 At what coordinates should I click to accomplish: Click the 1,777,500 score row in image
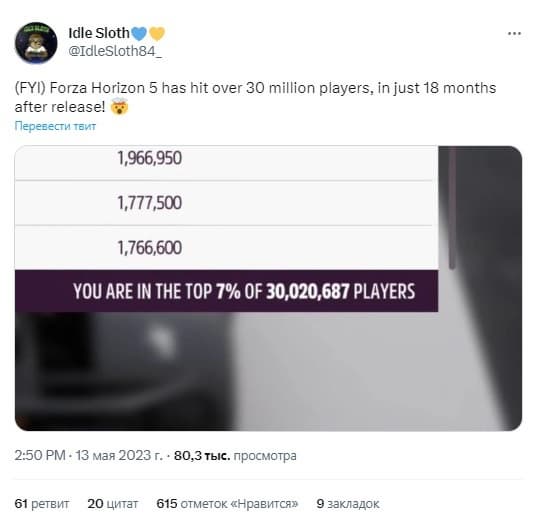click(x=226, y=203)
